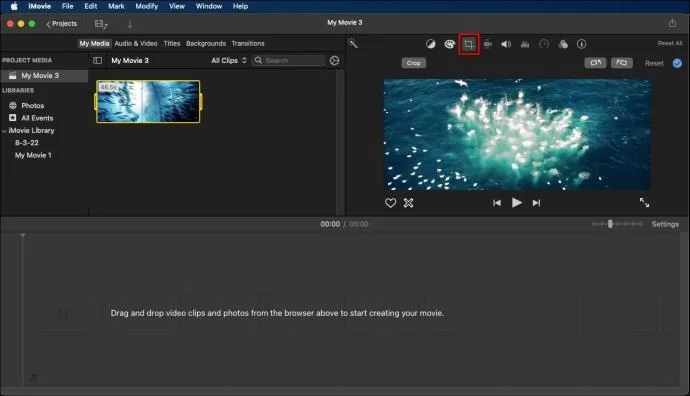Open the Edit menu
This screenshot has width=690, height=396.
[91, 6]
